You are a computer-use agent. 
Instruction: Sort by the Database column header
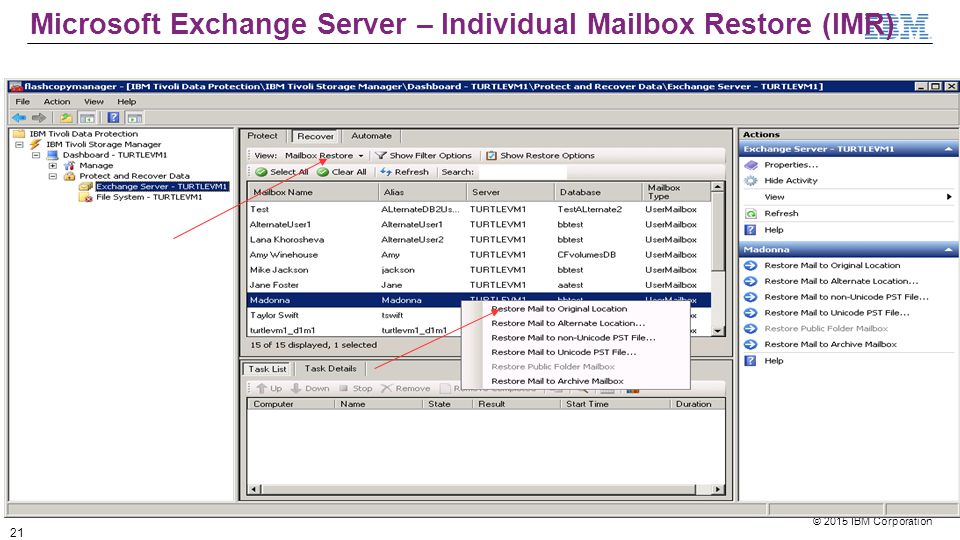point(598,192)
